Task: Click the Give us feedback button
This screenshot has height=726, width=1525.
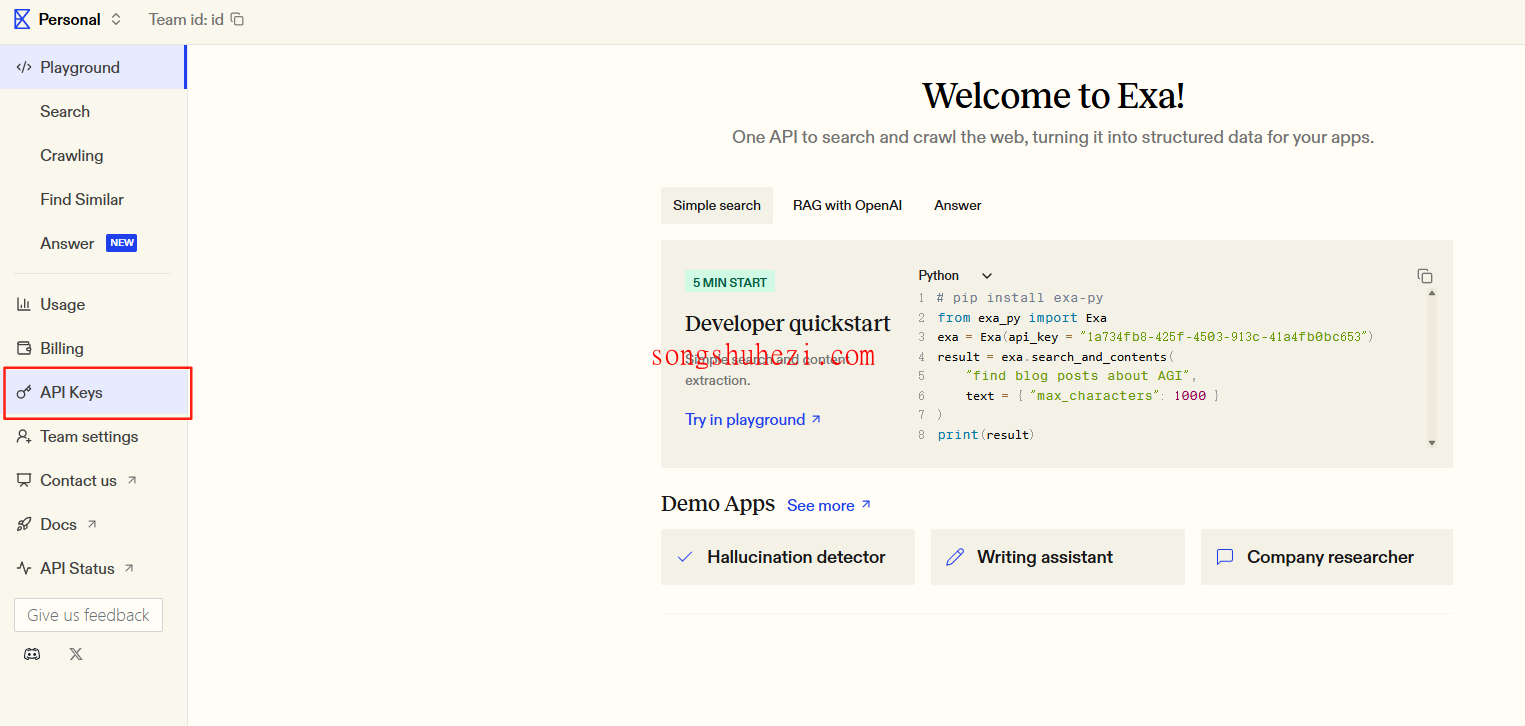Action: click(88, 615)
